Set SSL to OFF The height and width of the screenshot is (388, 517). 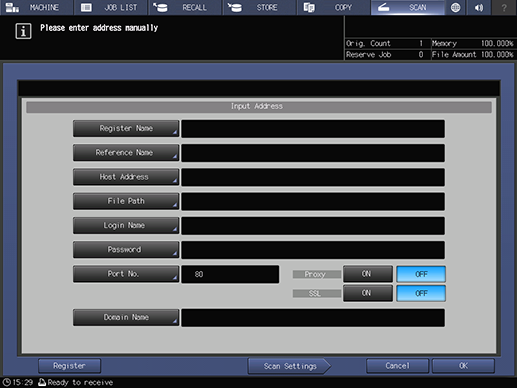coord(421,293)
